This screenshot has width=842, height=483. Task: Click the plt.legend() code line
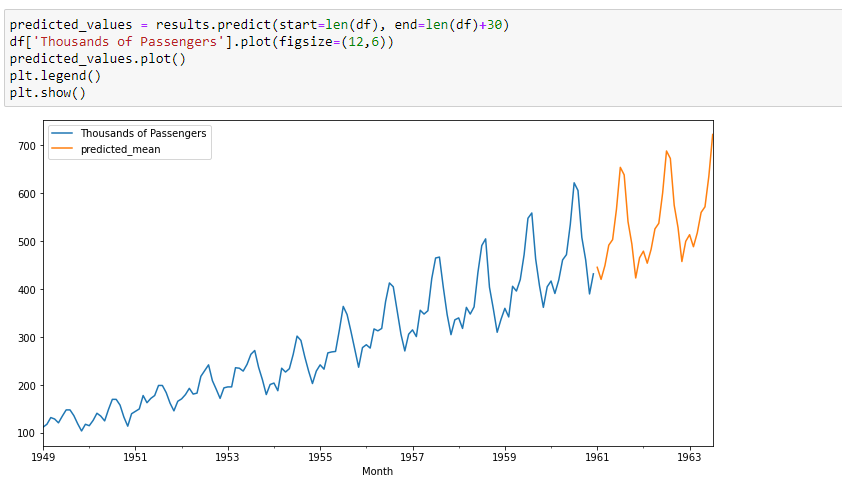(x=55, y=76)
